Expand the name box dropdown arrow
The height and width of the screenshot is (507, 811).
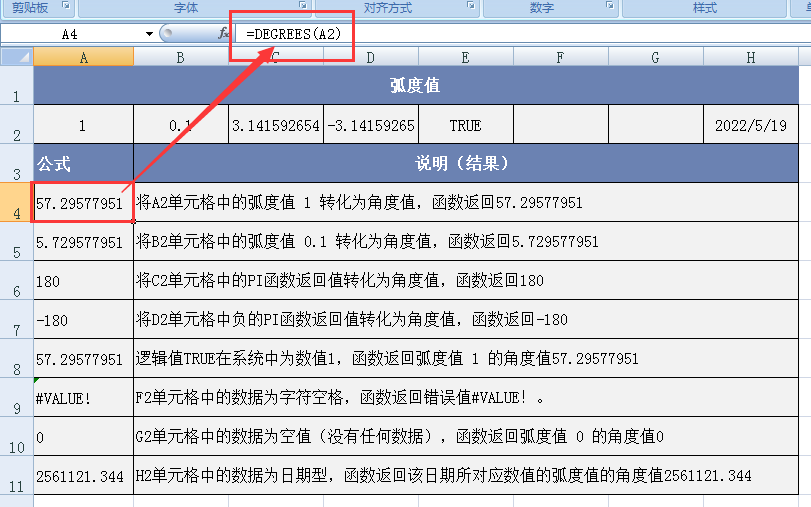point(149,34)
